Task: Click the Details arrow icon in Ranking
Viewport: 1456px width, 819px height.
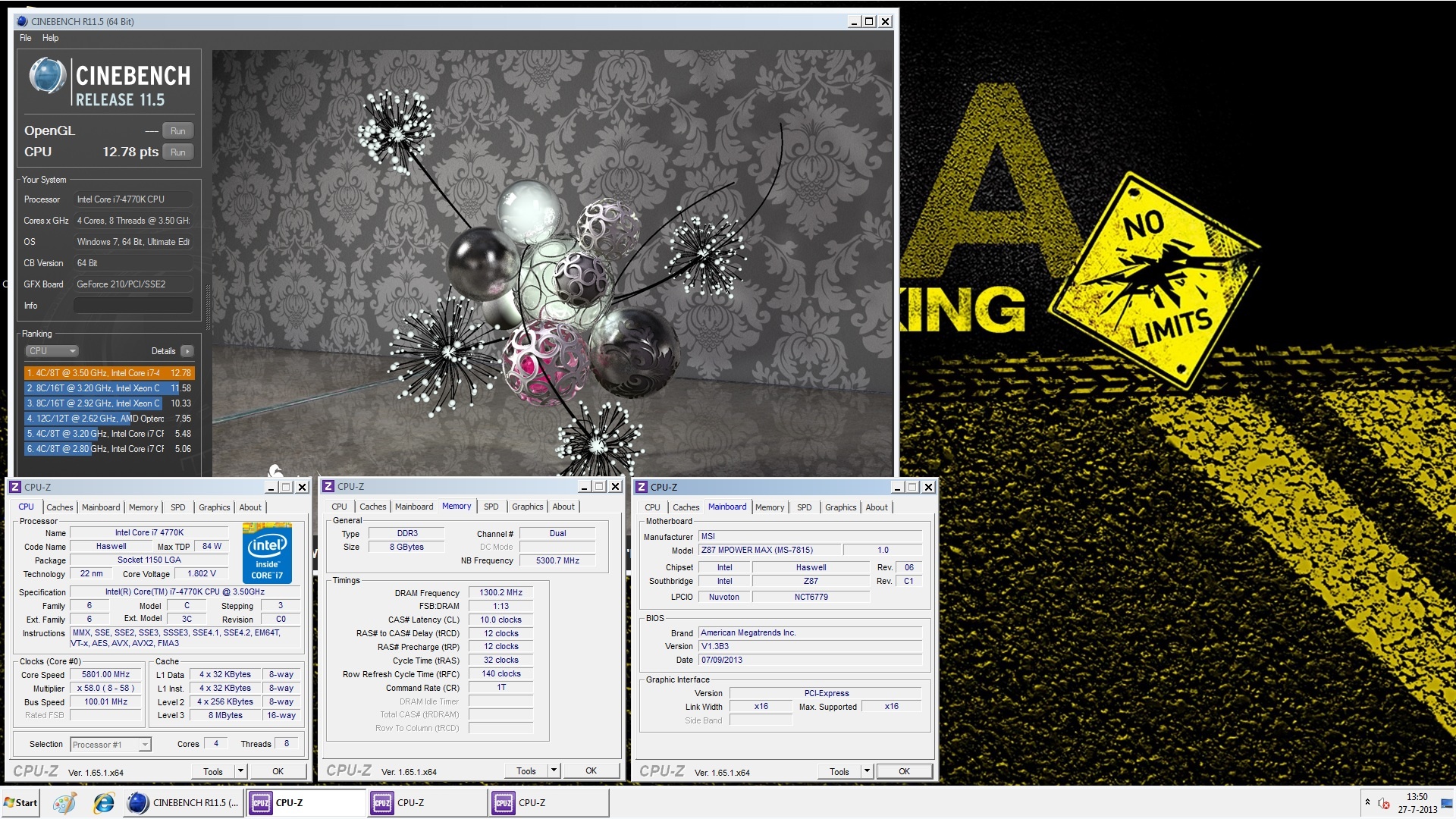Action: click(x=187, y=351)
